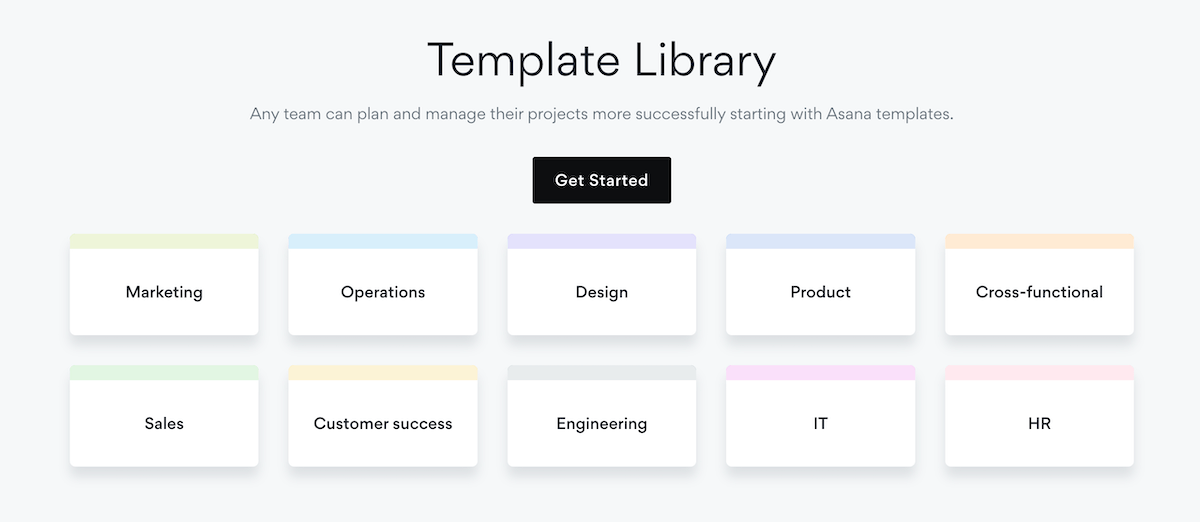Choose the Product template category
The height and width of the screenshot is (522, 1200).
[x=820, y=292]
